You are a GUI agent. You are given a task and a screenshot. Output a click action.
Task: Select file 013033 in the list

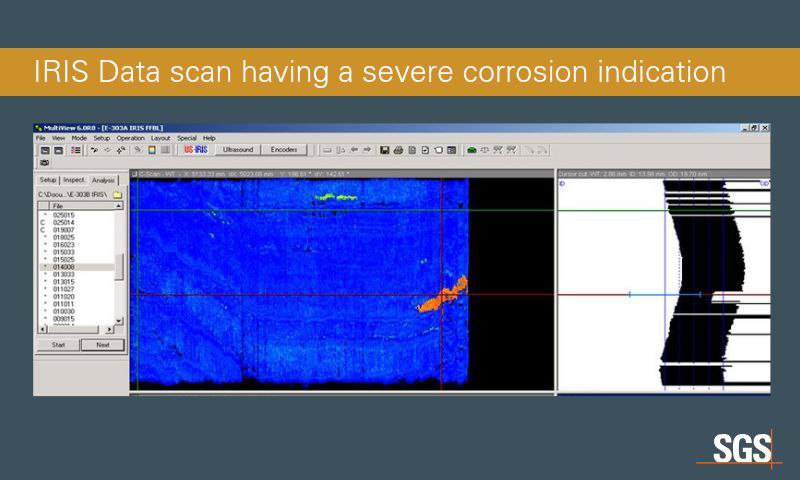[64, 274]
